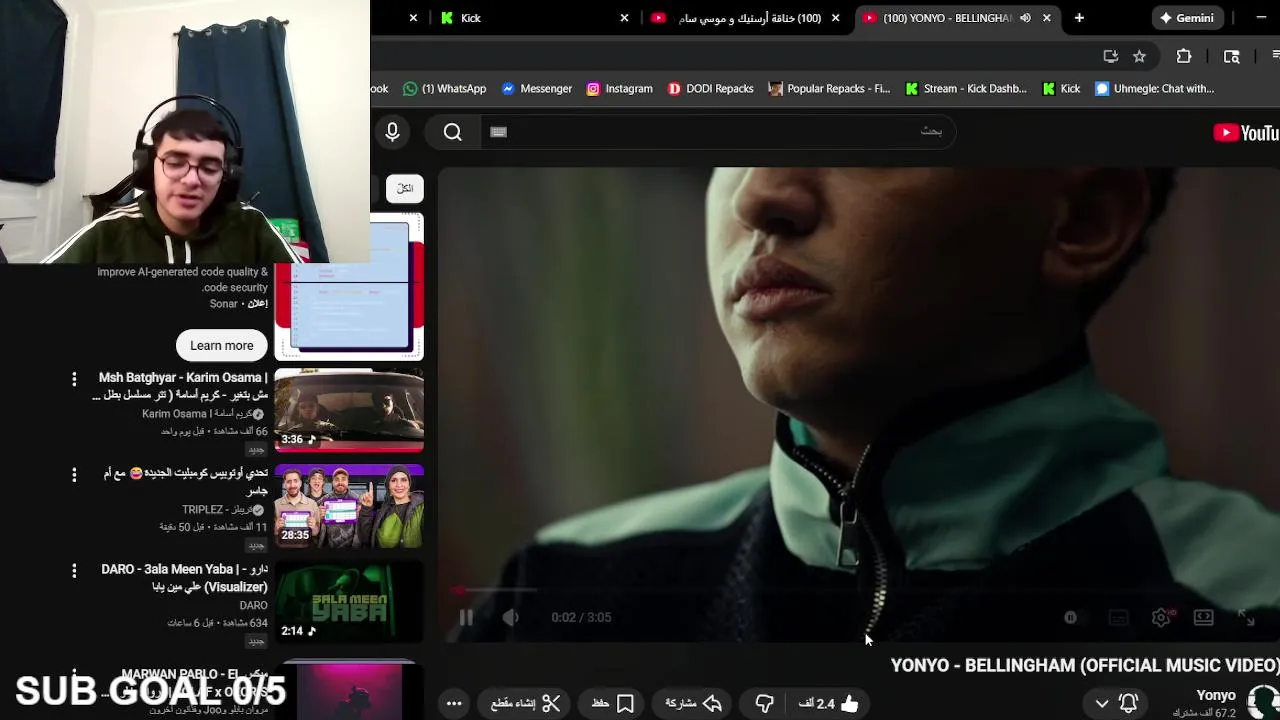Open a new browser tab with plus

click(x=1079, y=18)
